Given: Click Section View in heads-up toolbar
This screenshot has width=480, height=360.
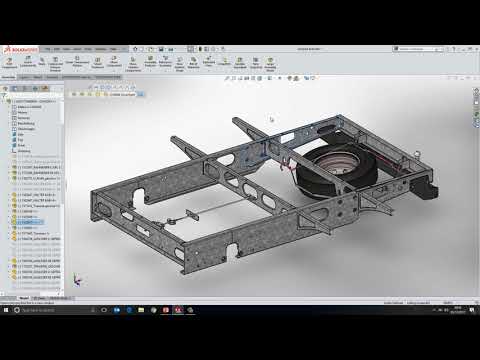Looking at the screenshot, I should tap(247, 78).
